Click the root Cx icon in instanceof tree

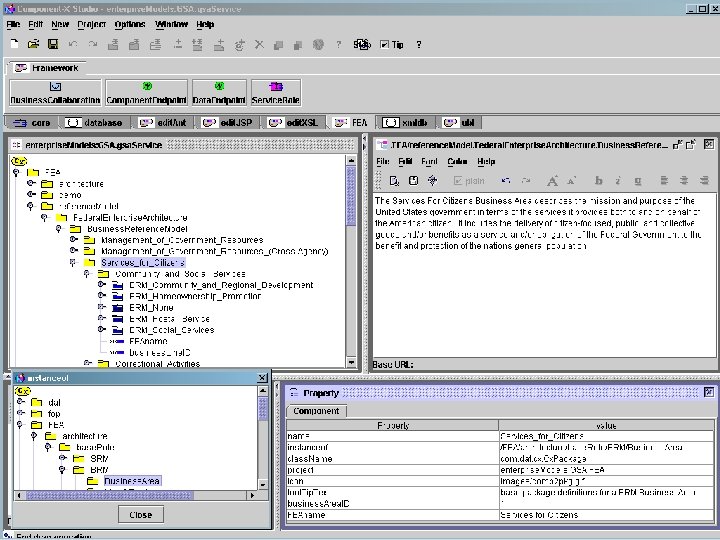[x=22, y=391]
